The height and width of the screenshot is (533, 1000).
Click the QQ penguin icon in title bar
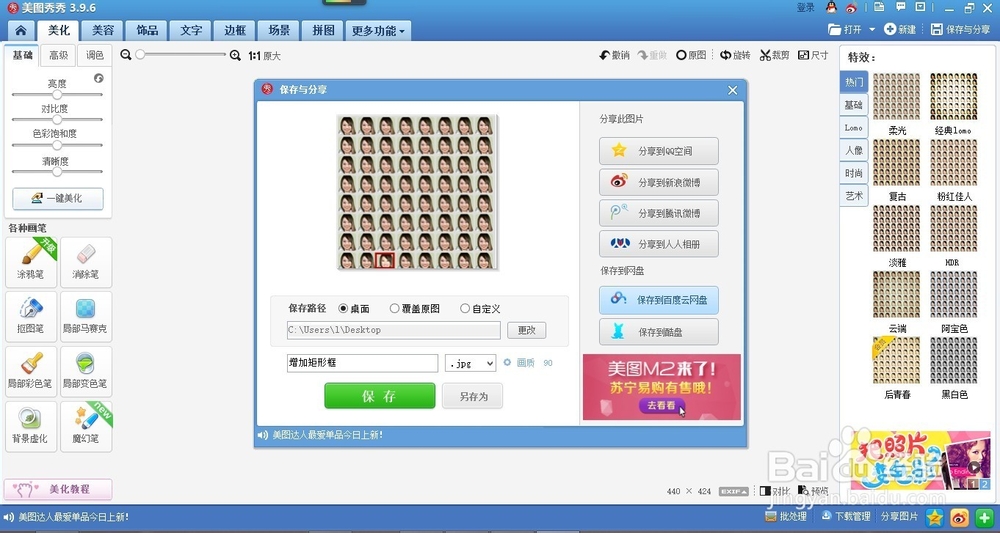pos(831,8)
